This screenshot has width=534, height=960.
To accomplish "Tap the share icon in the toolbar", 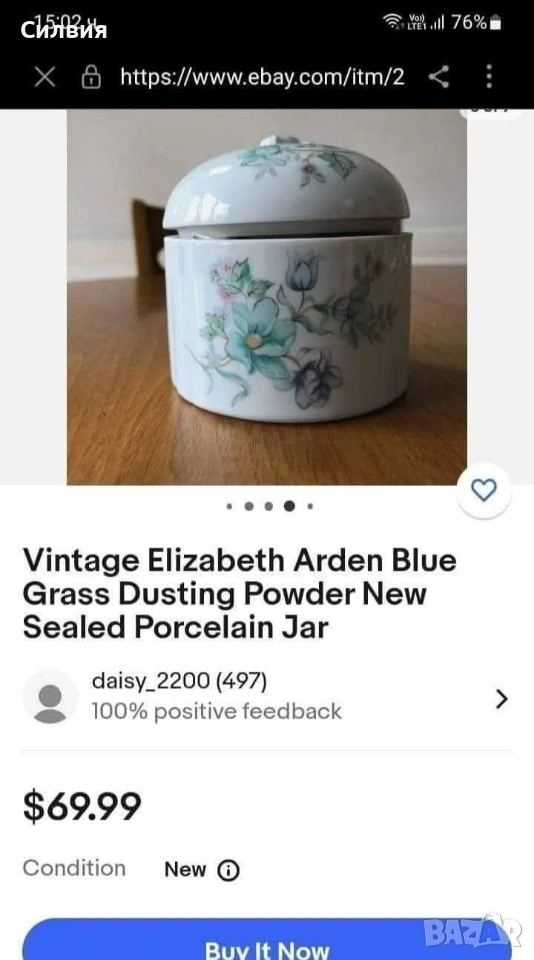I will [438, 77].
